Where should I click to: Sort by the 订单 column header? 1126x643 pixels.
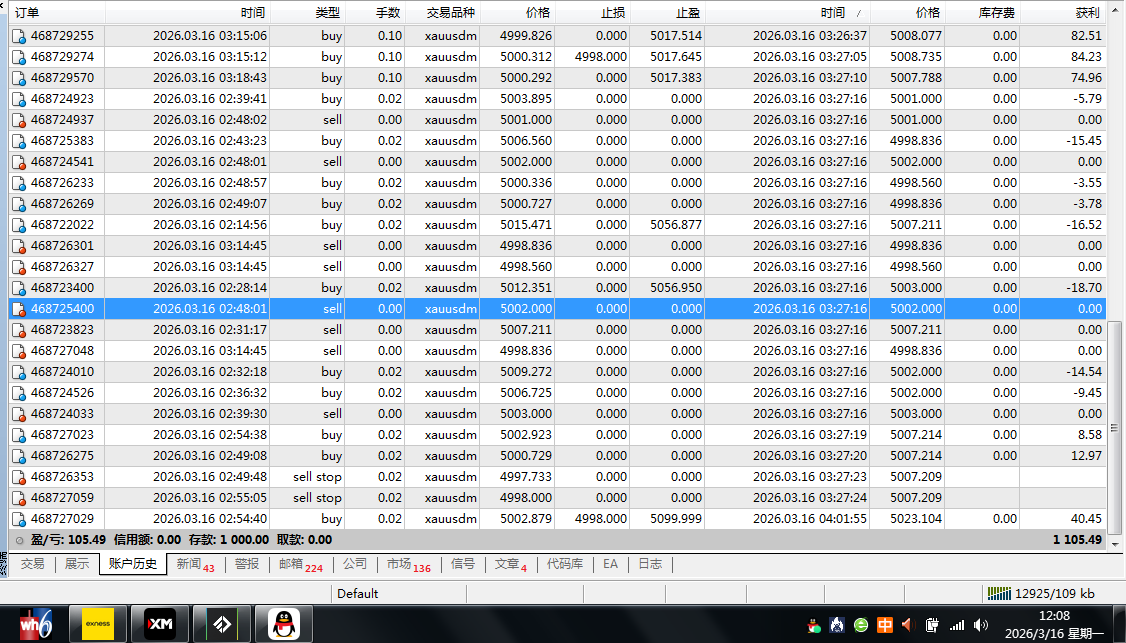(x=55, y=13)
